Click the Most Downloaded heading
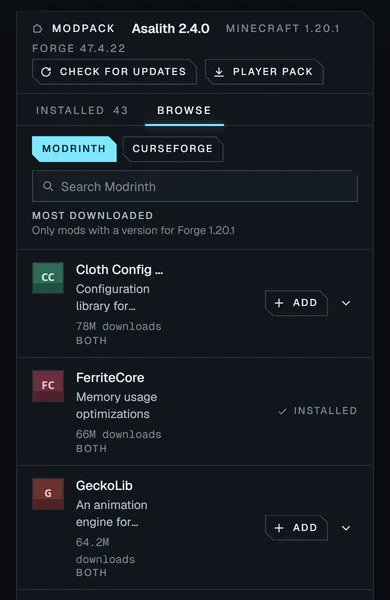The width and height of the screenshot is (390, 600). coord(93,215)
